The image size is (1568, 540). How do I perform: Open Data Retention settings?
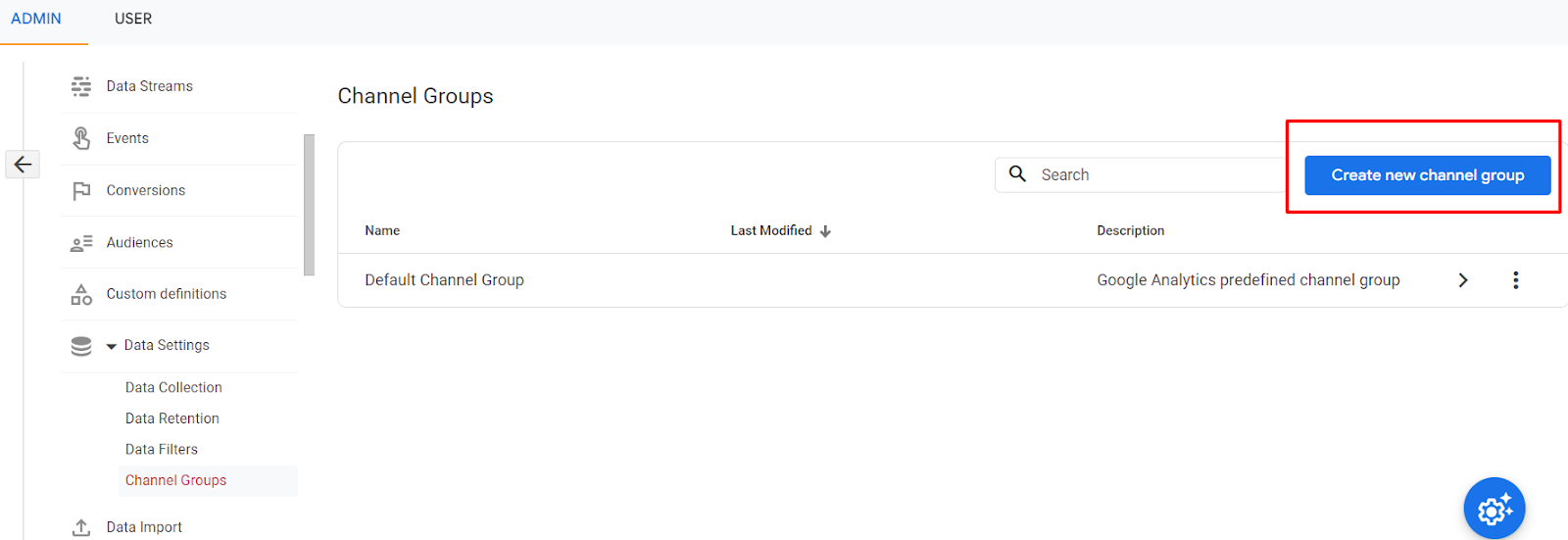pyautogui.click(x=172, y=418)
